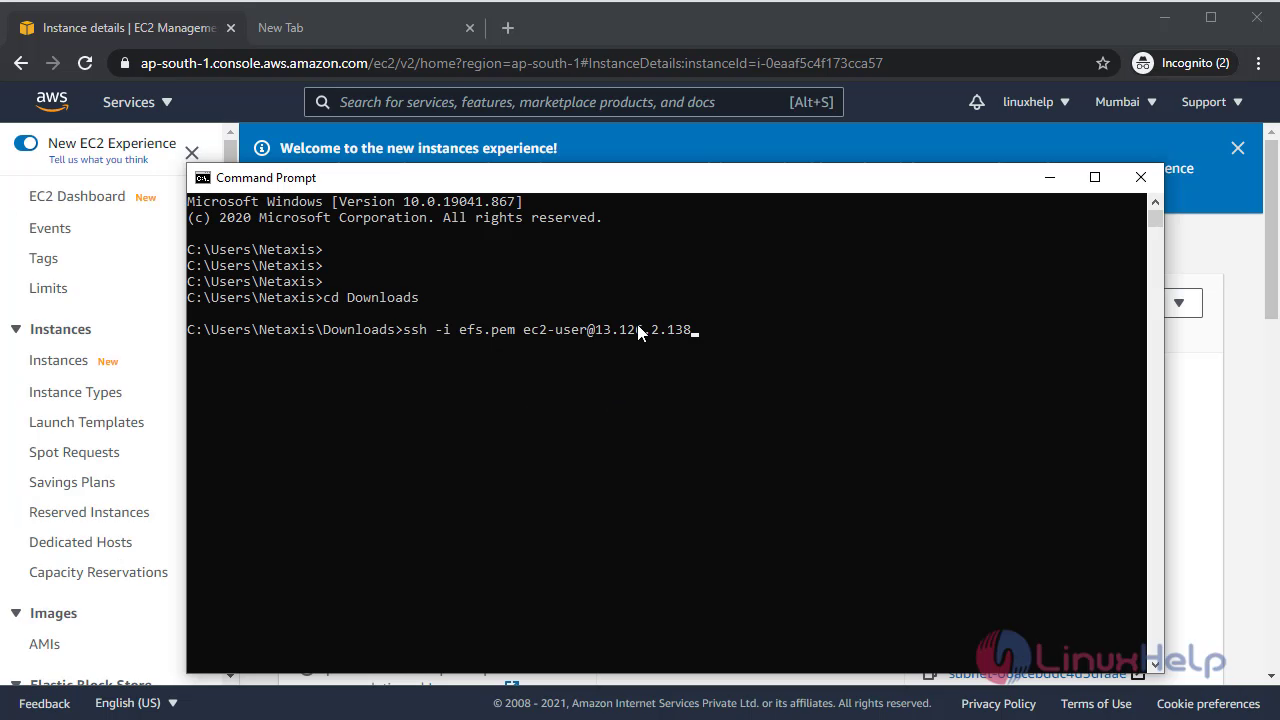Toggle the New EC2 Experience switch
This screenshot has width=1280, height=720.
pyautogui.click(x=26, y=143)
